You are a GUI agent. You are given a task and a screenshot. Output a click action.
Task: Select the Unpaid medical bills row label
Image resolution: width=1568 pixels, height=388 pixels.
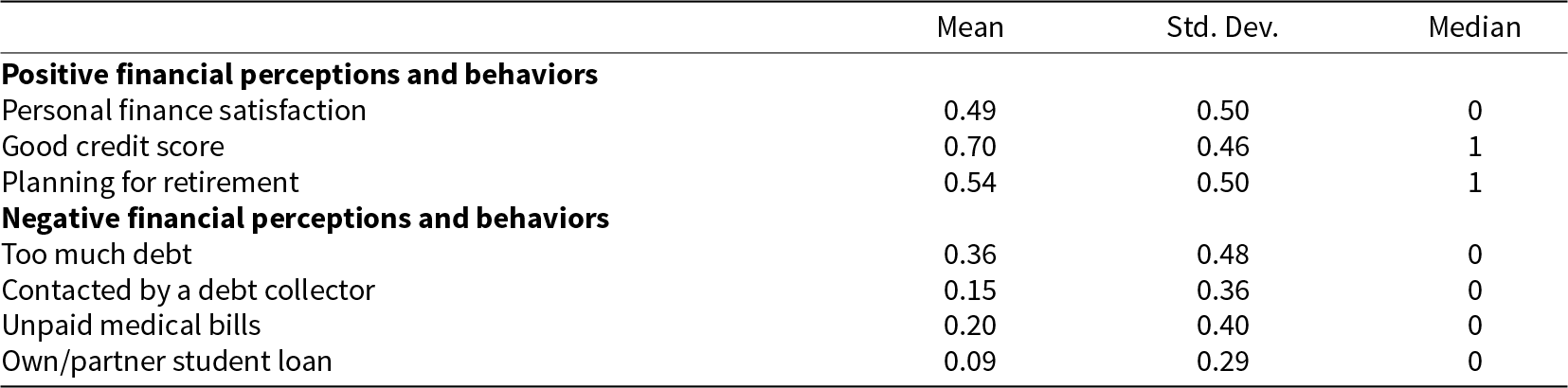click(132, 326)
